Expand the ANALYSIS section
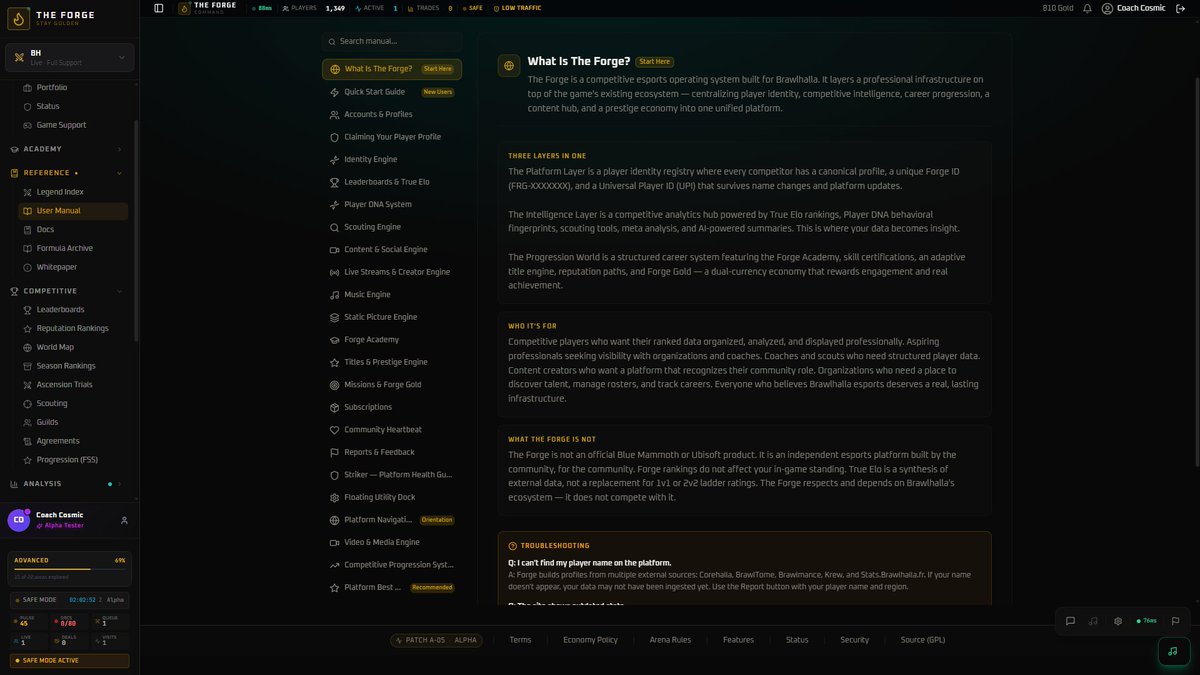 69,484
